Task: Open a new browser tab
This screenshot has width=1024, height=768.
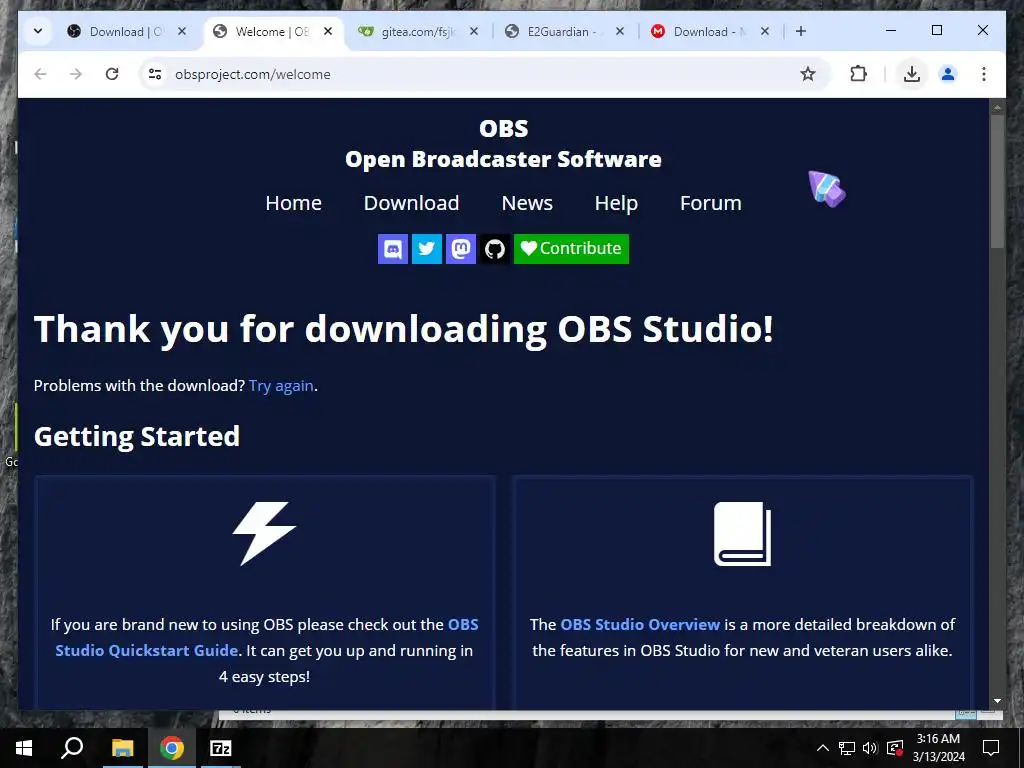Action: (801, 31)
